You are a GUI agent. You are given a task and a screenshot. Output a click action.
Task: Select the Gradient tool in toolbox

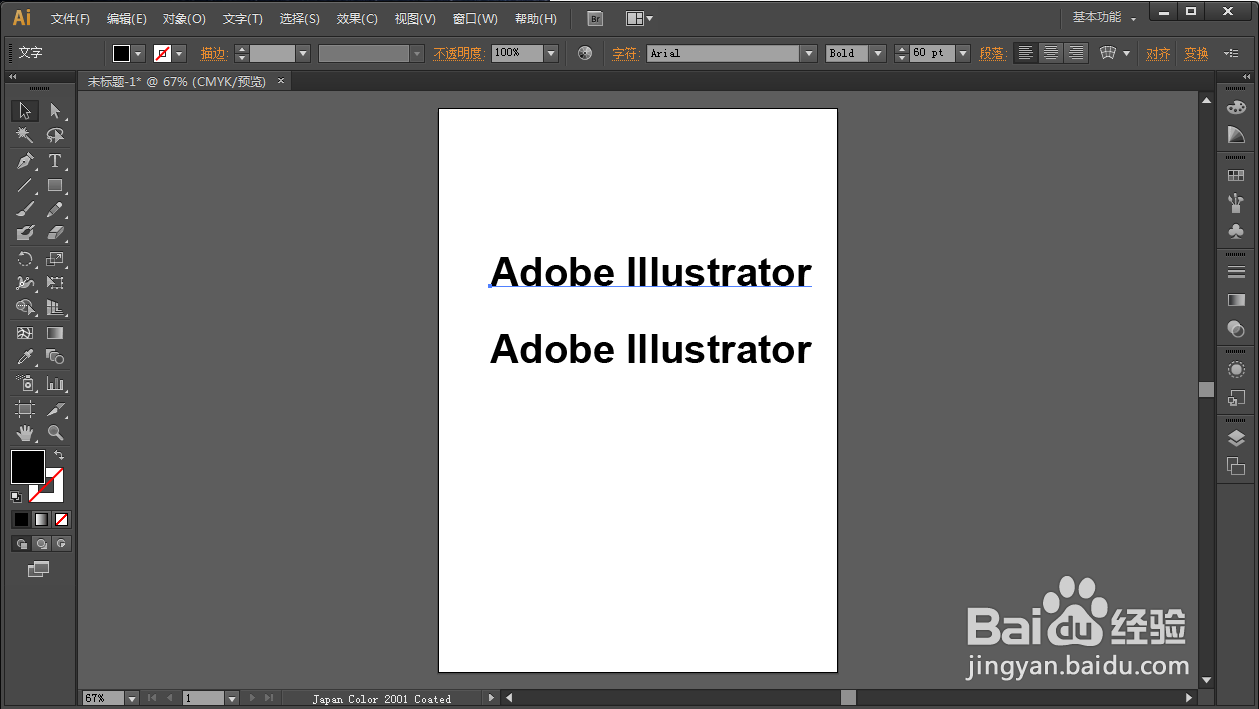pyautogui.click(x=55, y=333)
